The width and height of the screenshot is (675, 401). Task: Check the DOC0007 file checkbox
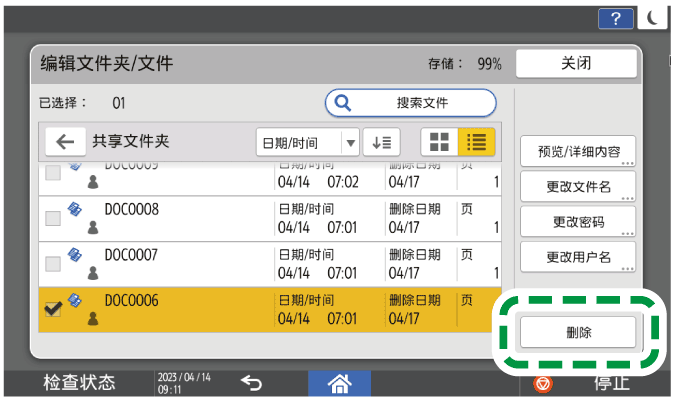54,264
